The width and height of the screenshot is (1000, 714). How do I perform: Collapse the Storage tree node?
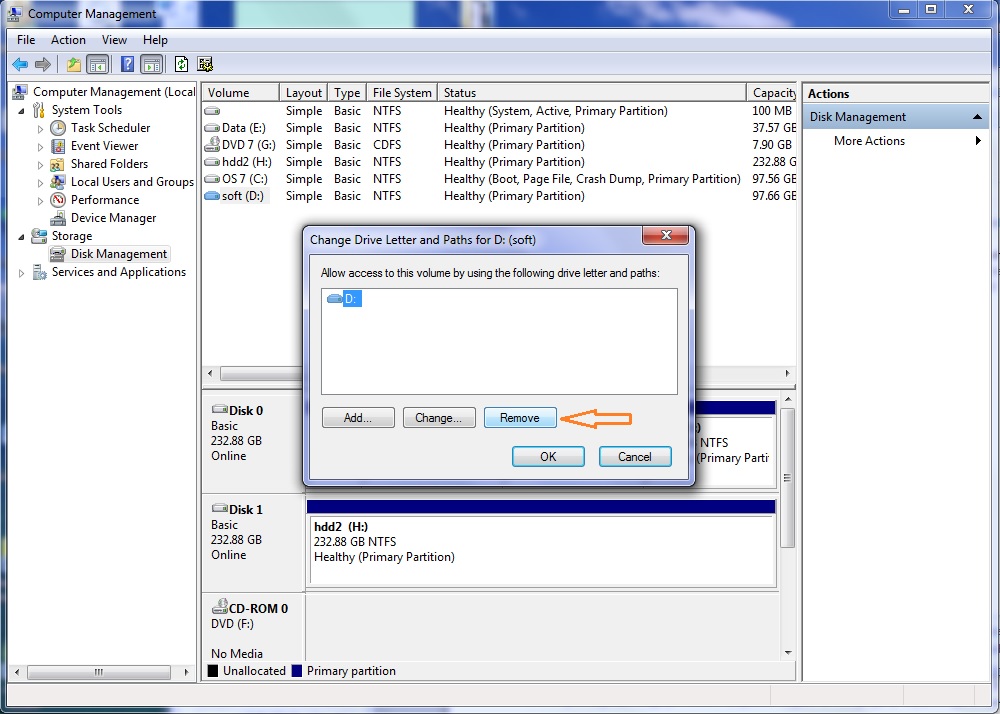(22, 237)
